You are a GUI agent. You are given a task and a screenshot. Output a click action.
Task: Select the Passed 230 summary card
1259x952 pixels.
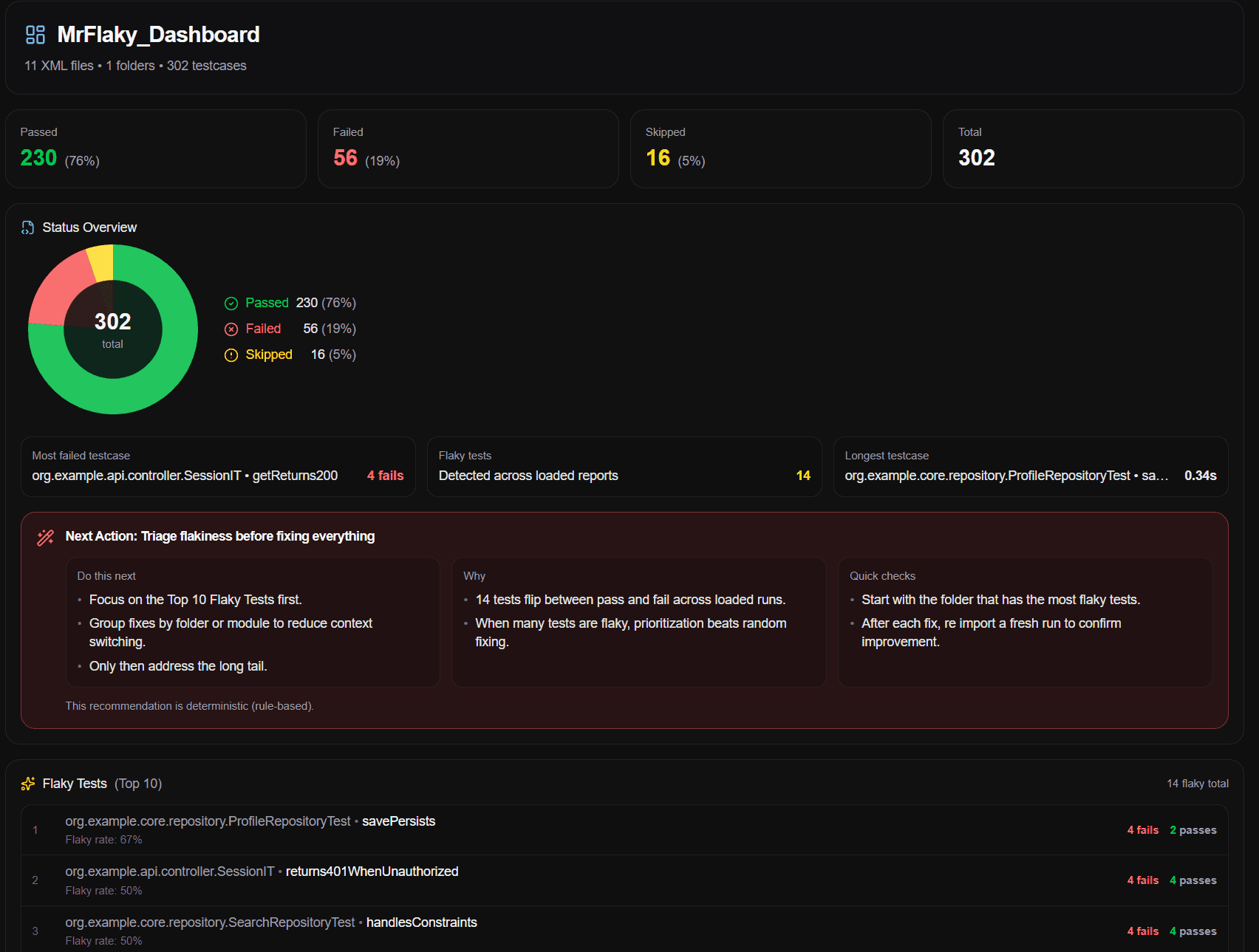156,148
